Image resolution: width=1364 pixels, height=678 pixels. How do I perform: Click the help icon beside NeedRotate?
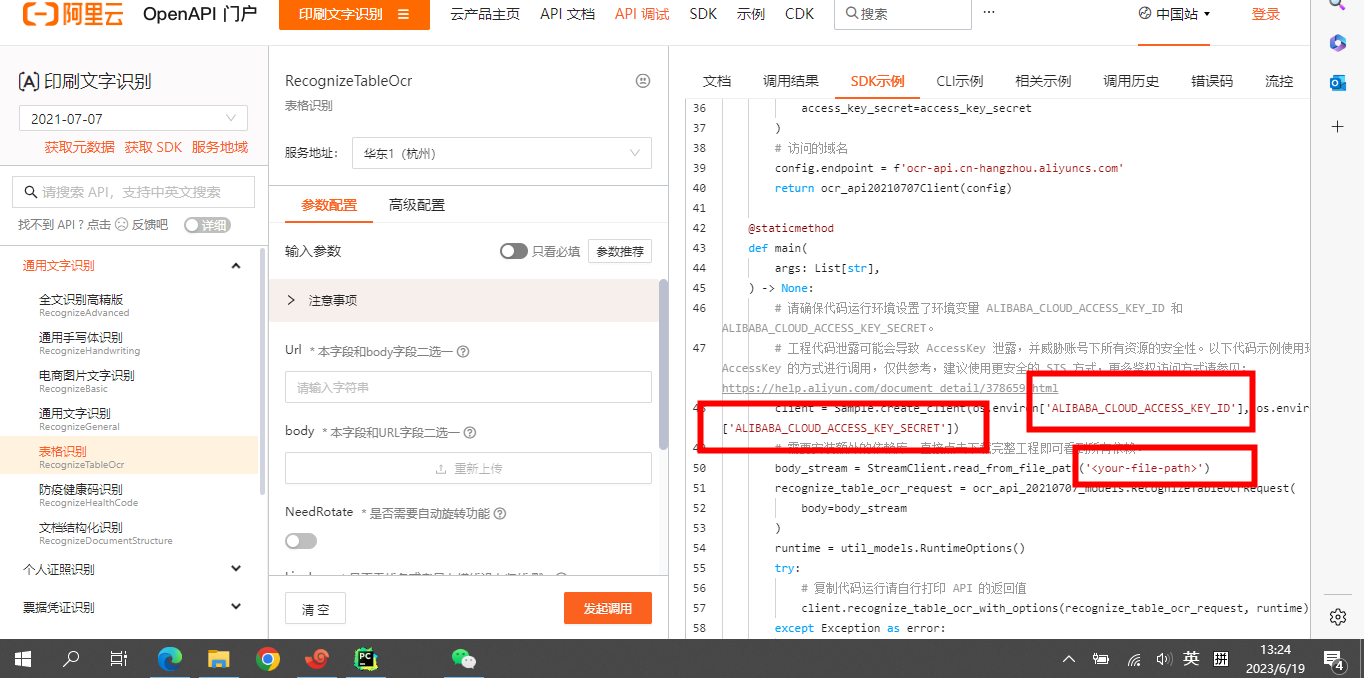499,514
